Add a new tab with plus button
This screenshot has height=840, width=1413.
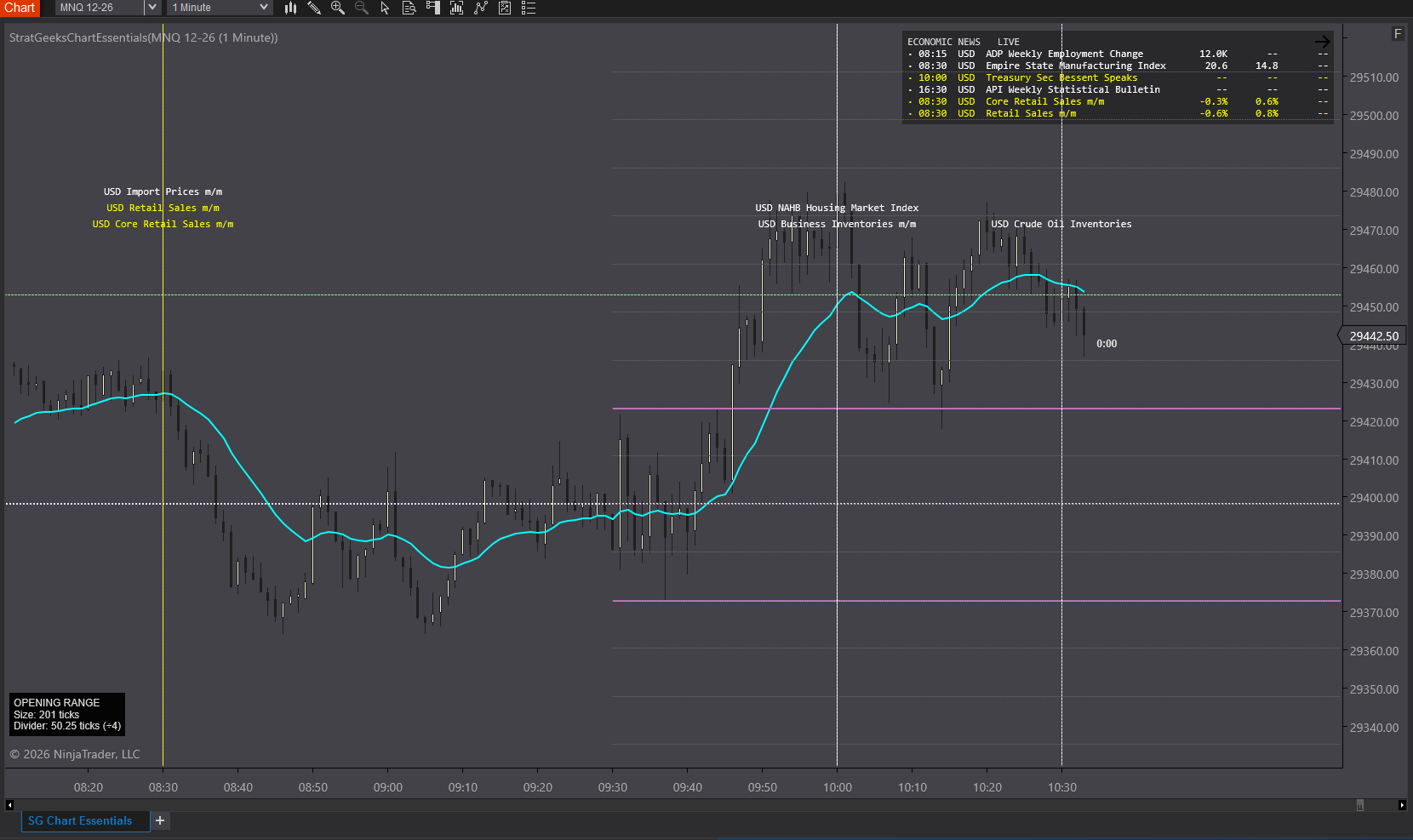160,820
